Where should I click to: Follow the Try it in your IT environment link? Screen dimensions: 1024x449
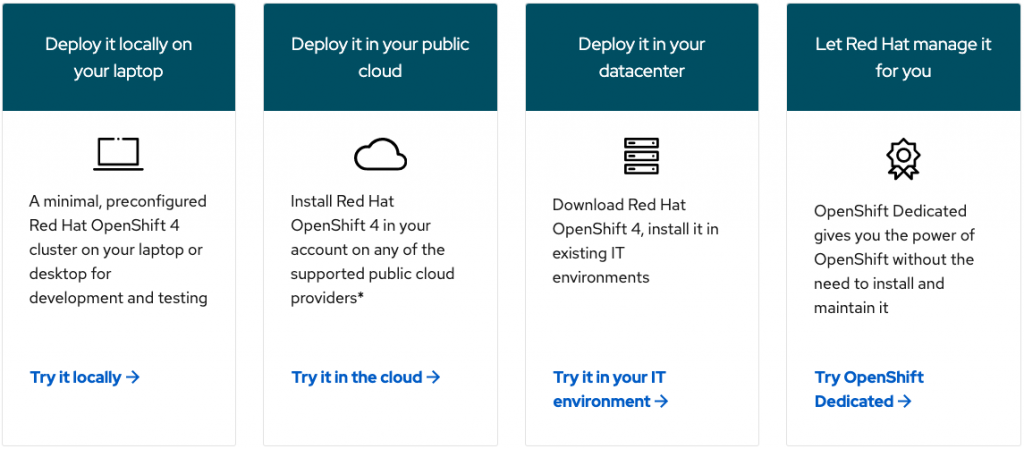coord(611,390)
